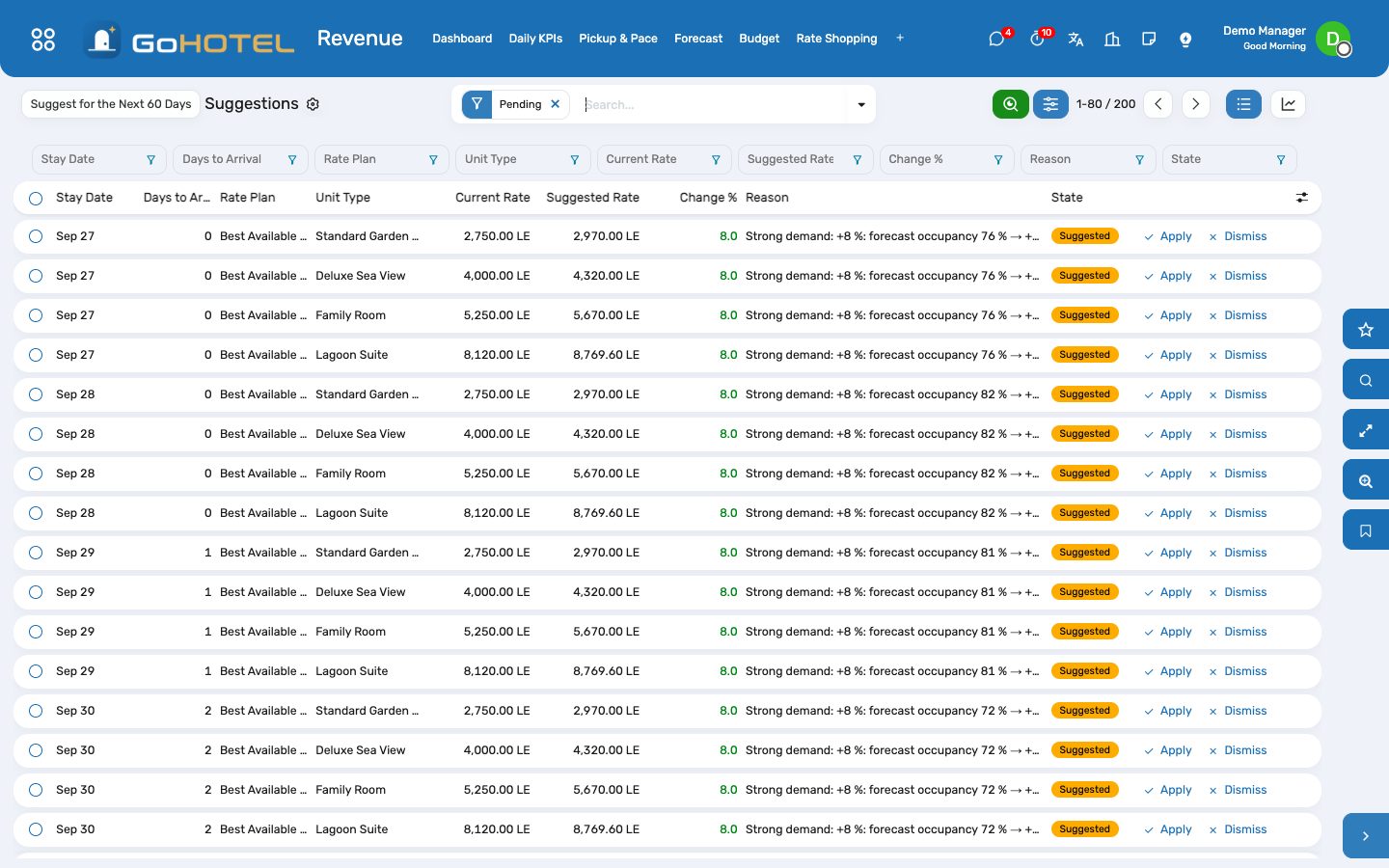Open Rate Plan column filter

click(433, 160)
